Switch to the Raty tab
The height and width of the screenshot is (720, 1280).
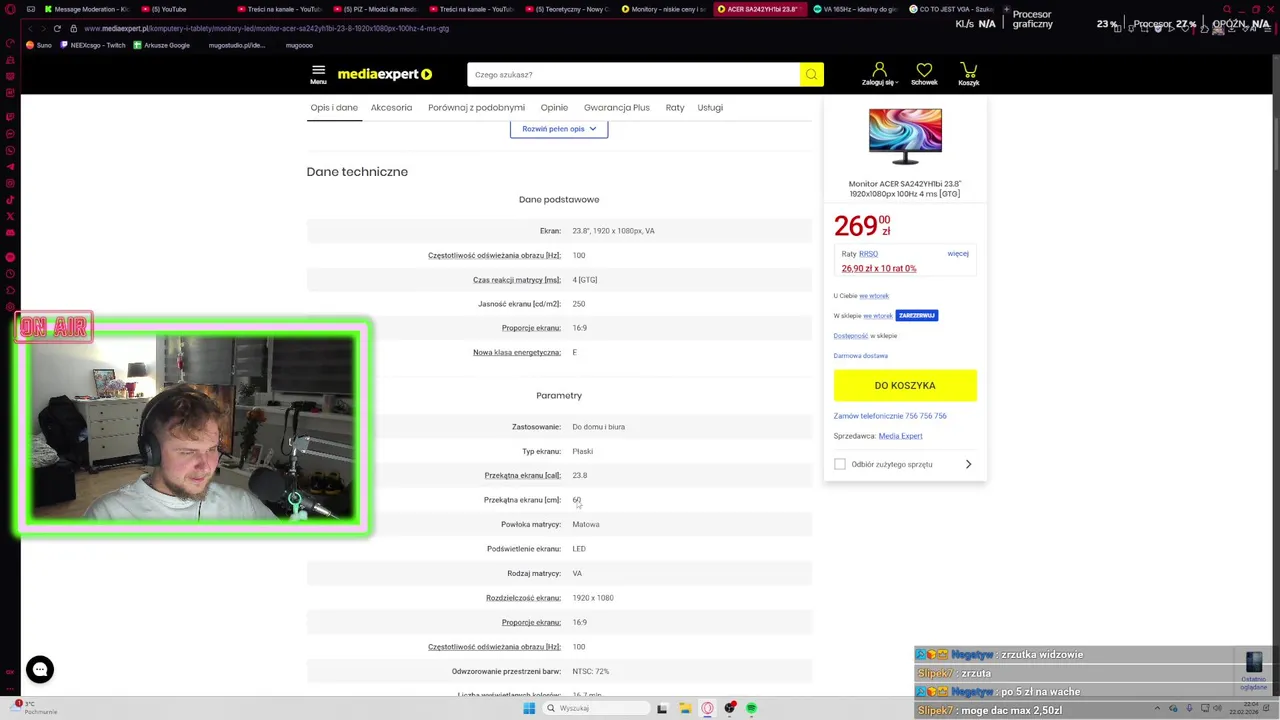click(x=675, y=107)
